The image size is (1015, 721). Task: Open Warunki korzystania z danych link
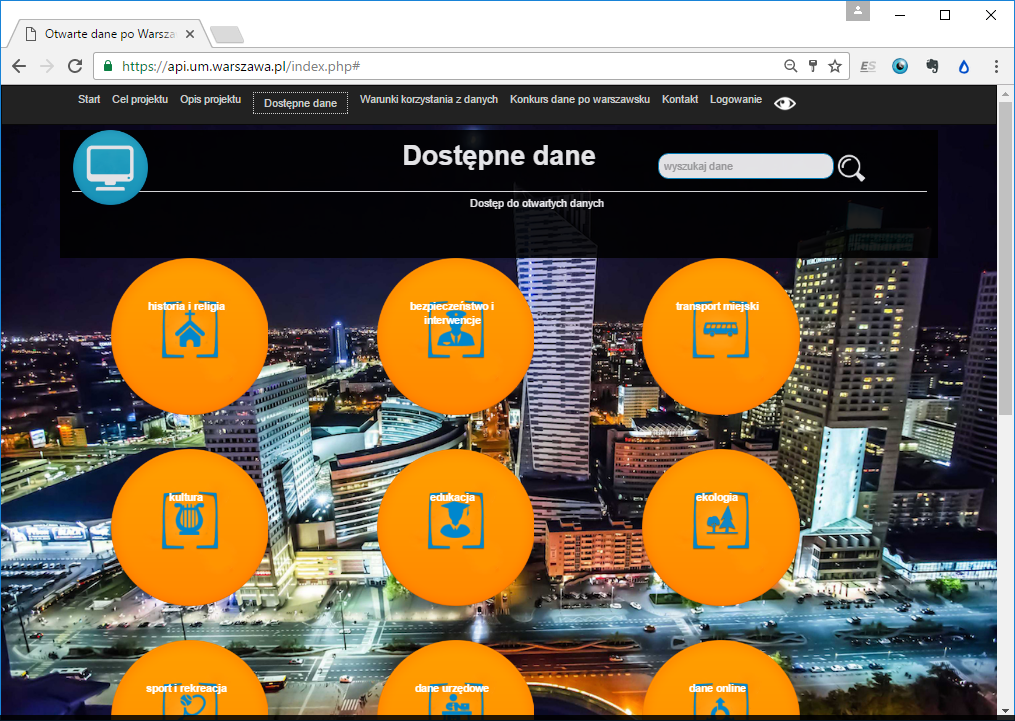(428, 100)
